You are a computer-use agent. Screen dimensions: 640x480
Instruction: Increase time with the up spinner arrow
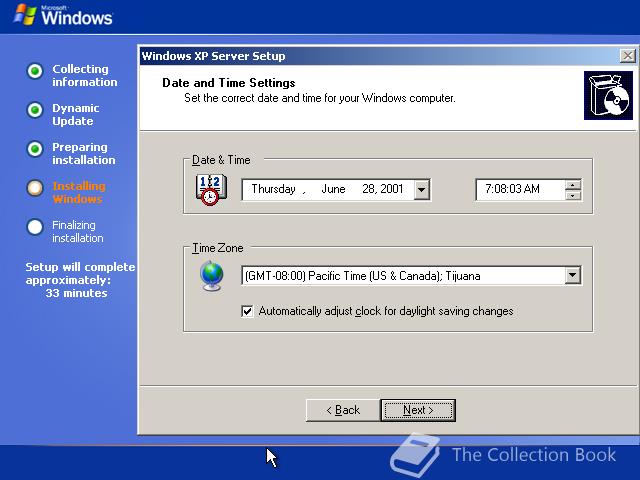pyautogui.click(x=573, y=185)
